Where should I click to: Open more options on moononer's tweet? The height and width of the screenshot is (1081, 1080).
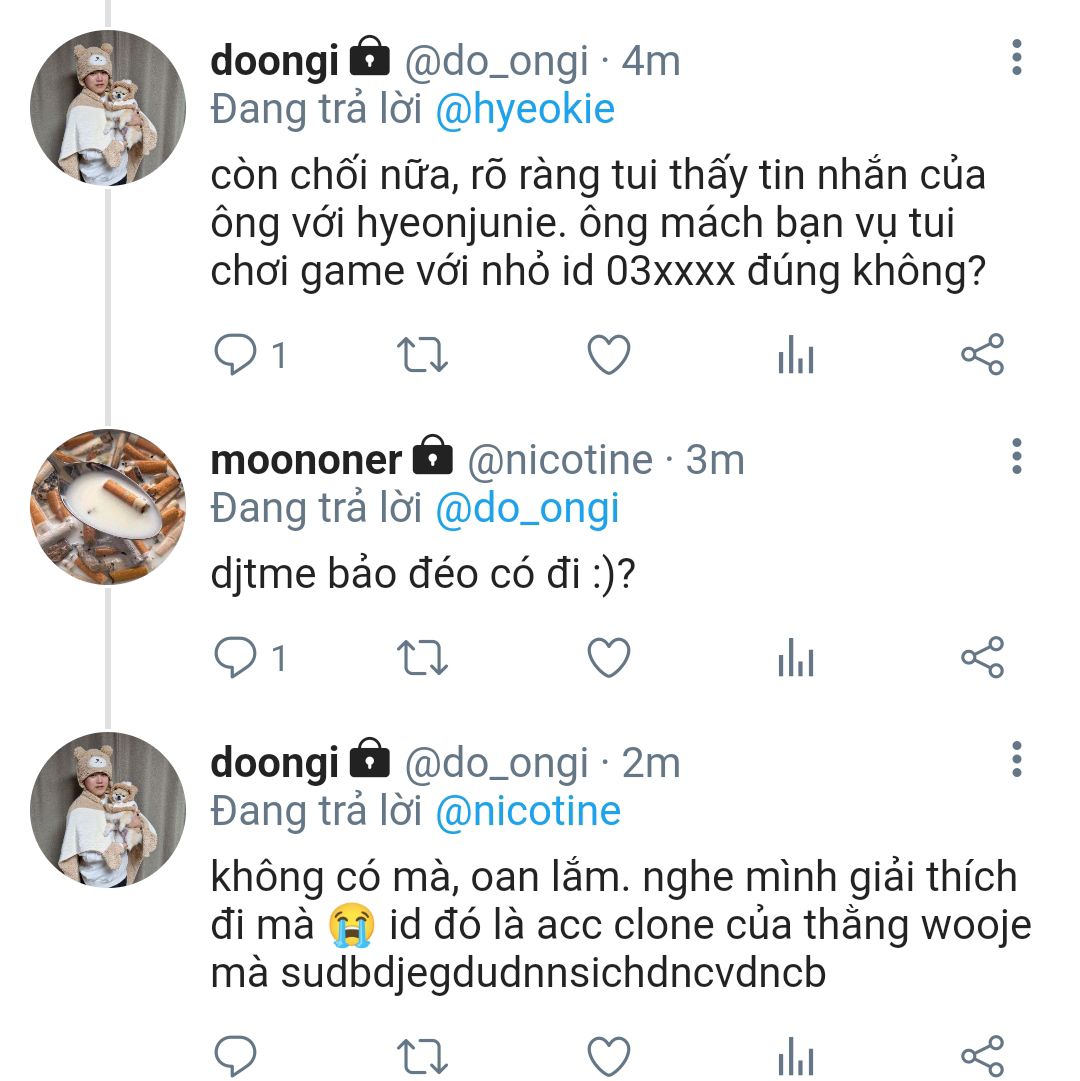coord(1016,456)
